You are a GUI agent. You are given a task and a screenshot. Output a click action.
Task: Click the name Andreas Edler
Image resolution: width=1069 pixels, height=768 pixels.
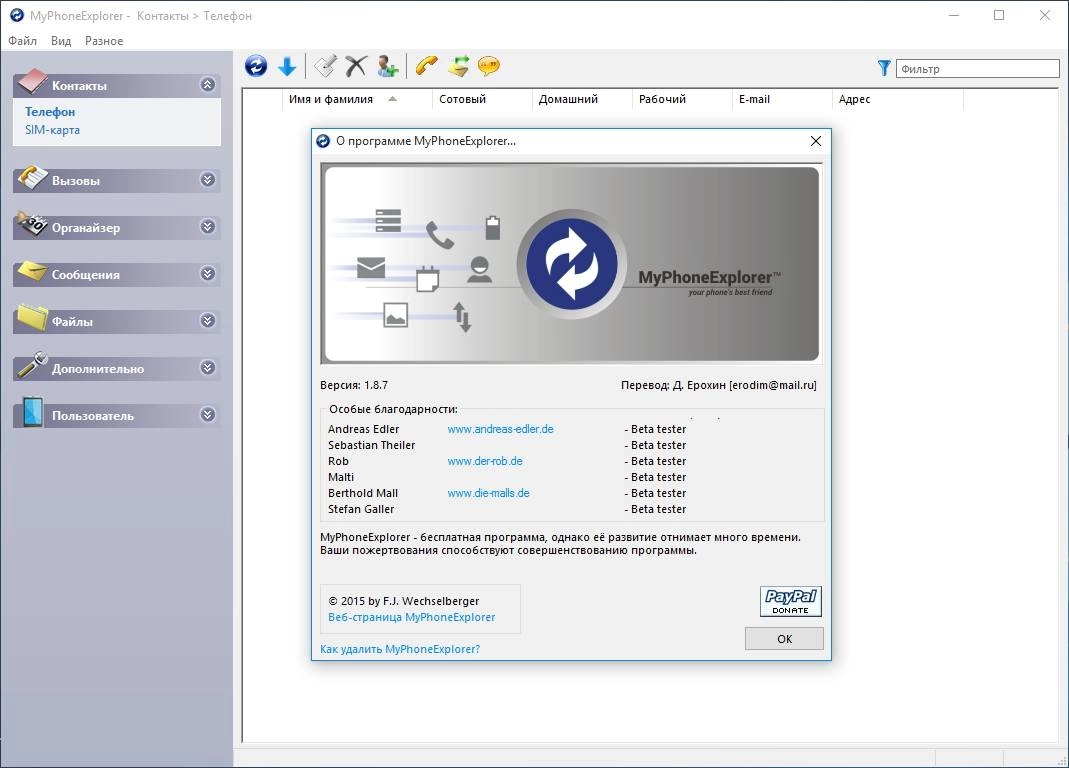[x=363, y=429]
